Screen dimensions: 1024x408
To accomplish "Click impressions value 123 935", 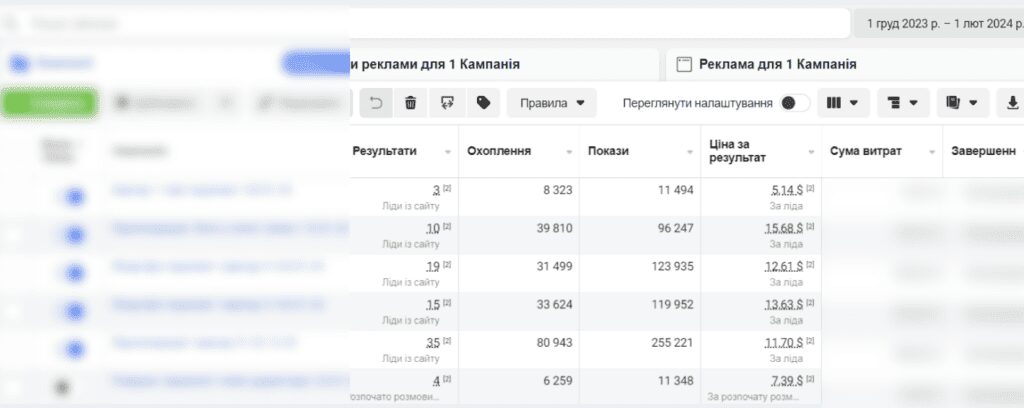I will 673,266.
